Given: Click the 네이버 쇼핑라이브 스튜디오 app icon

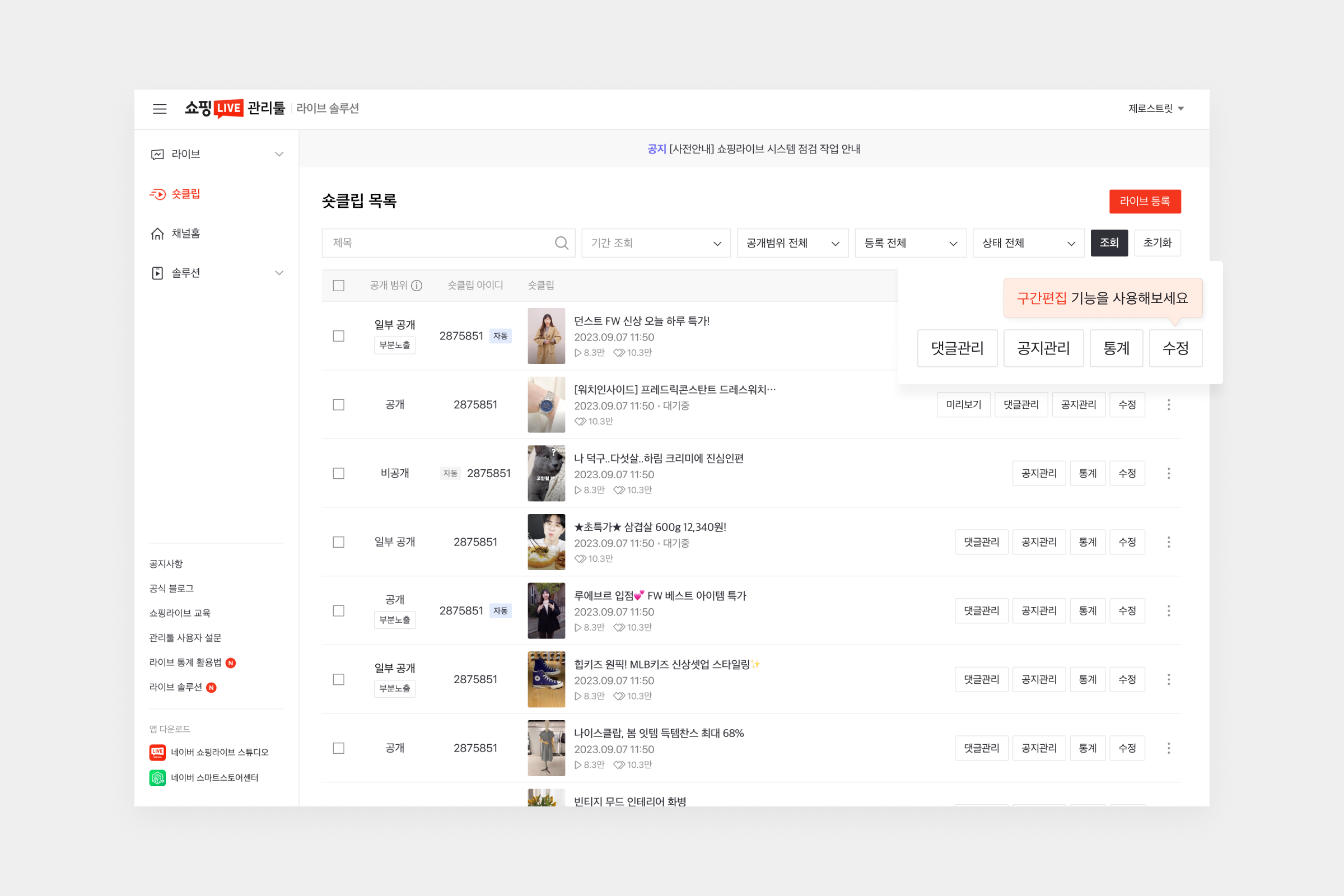Looking at the screenshot, I should 157,752.
